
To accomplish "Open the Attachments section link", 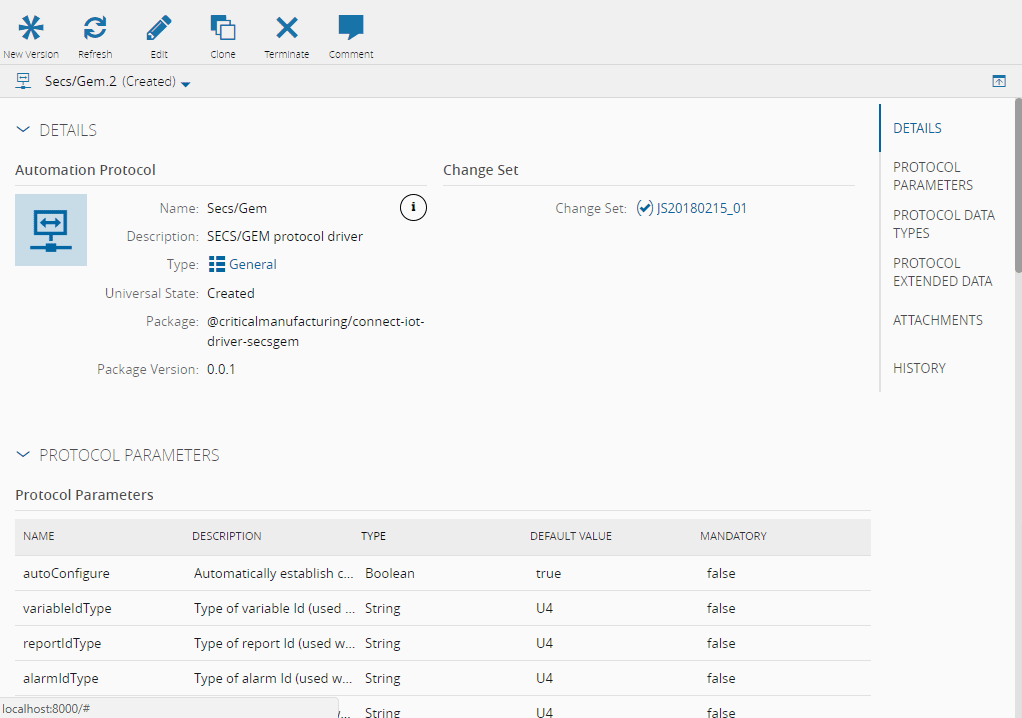I will click(937, 320).
